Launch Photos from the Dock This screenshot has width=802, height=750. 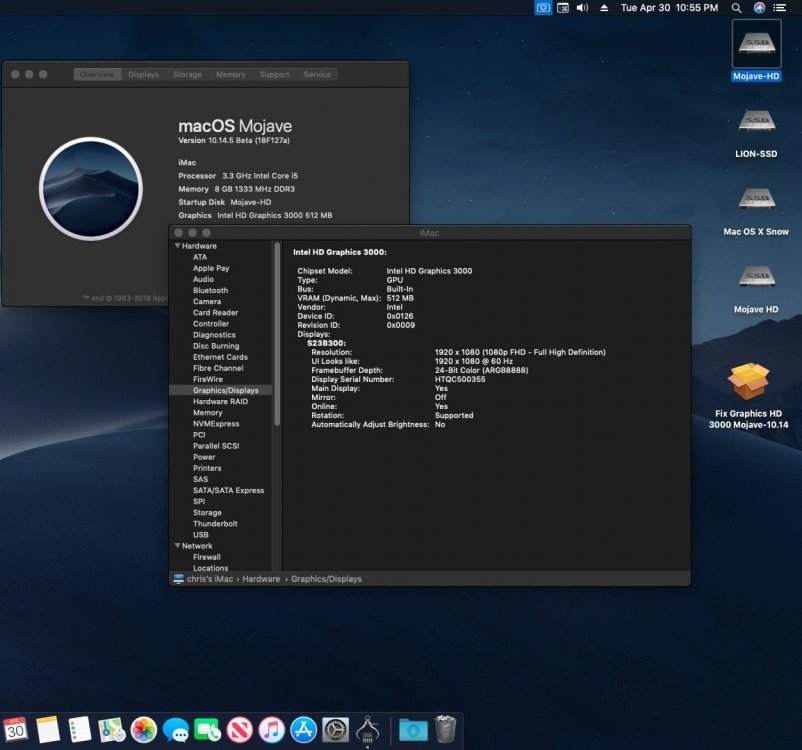tap(144, 730)
